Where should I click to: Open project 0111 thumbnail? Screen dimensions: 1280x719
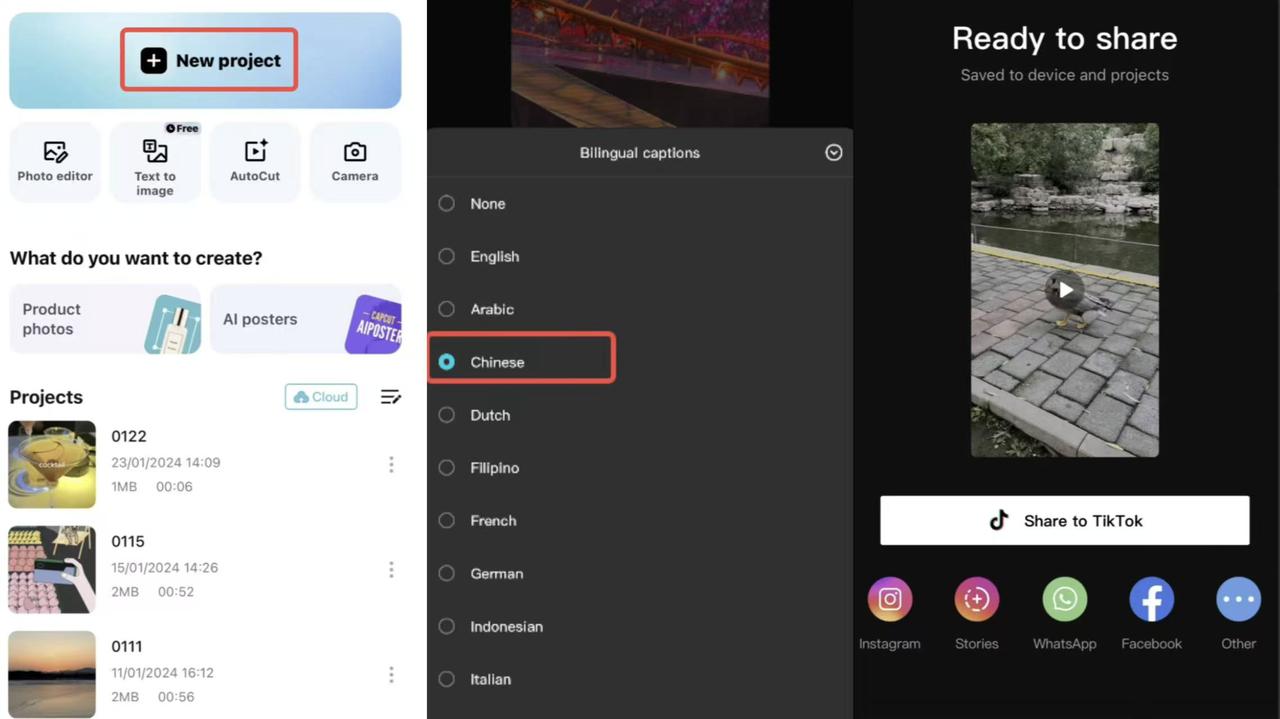pyautogui.click(x=52, y=674)
